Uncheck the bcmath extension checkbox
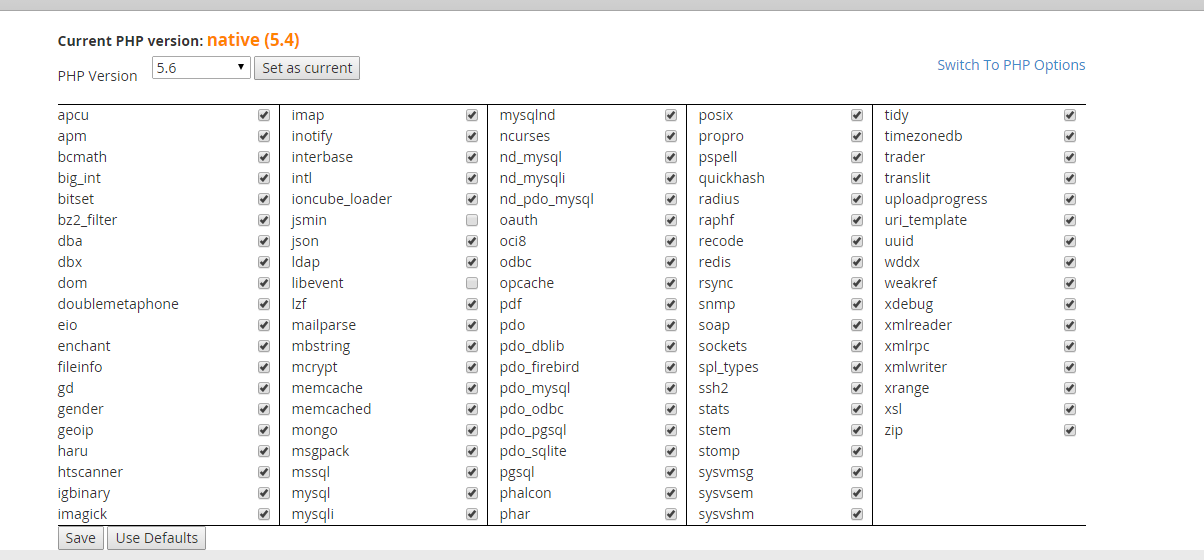 point(264,157)
